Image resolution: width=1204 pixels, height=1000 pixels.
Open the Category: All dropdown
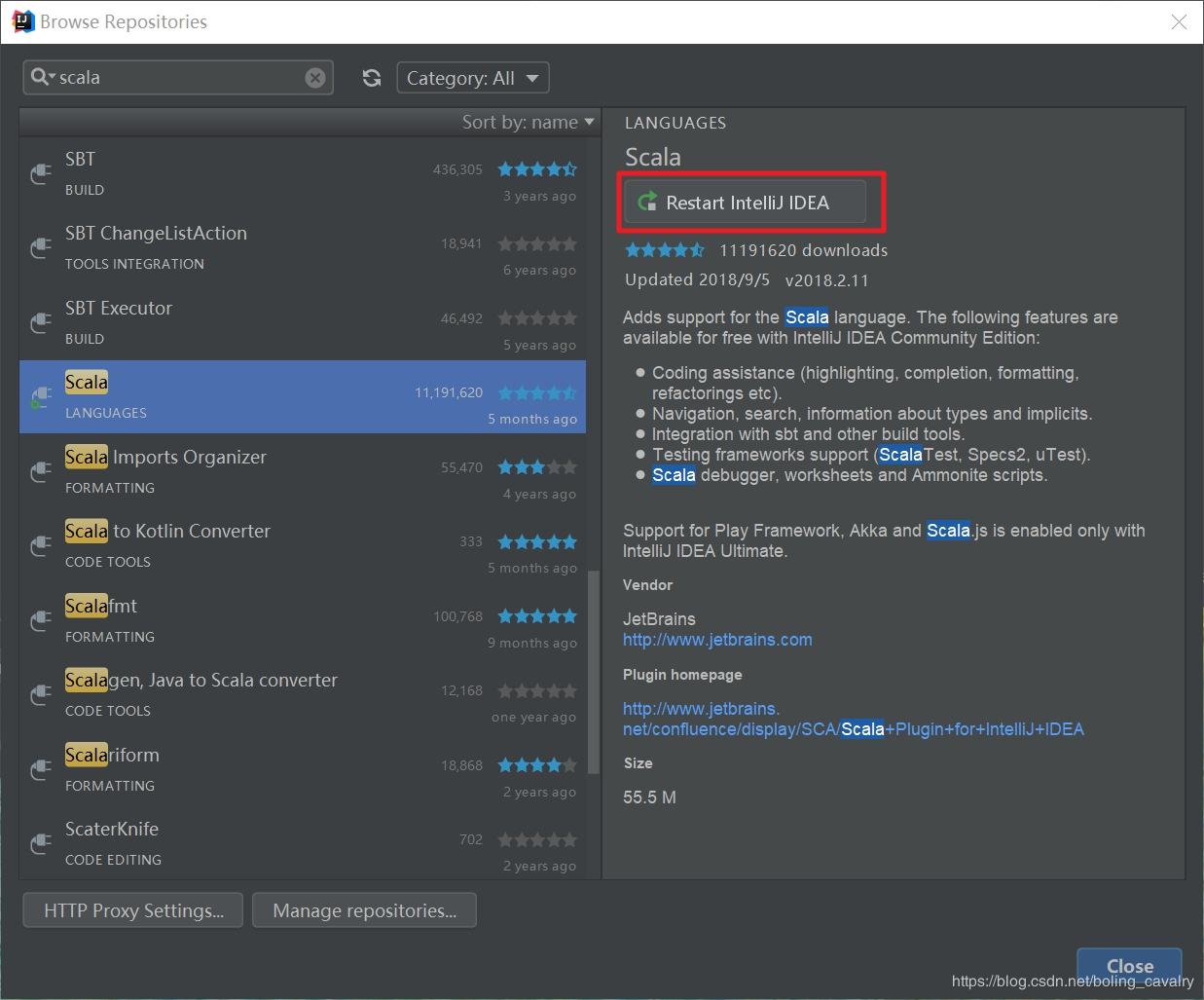click(x=473, y=78)
